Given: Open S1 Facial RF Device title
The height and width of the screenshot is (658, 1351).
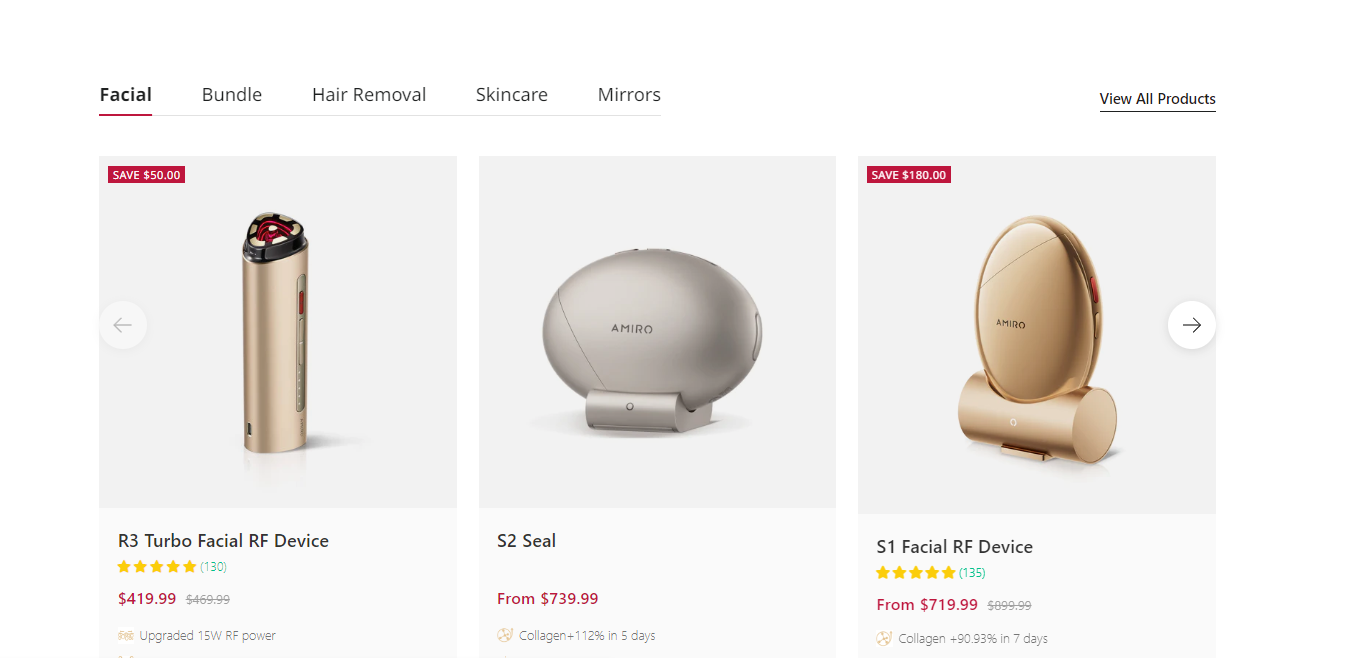Looking at the screenshot, I should [954, 547].
